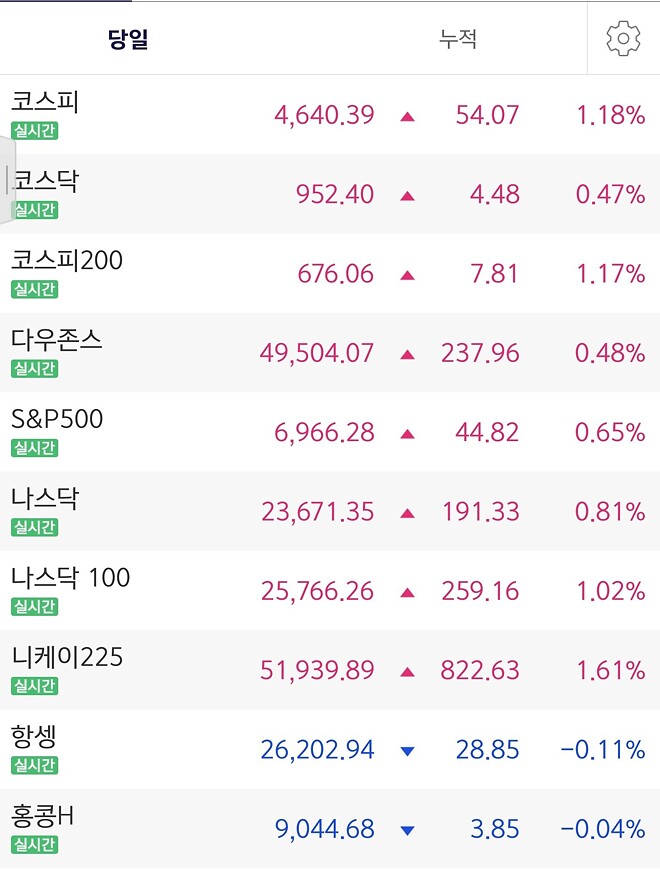Select the 실시간 badge under 나스닥
660x869 pixels.
click(33, 528)
